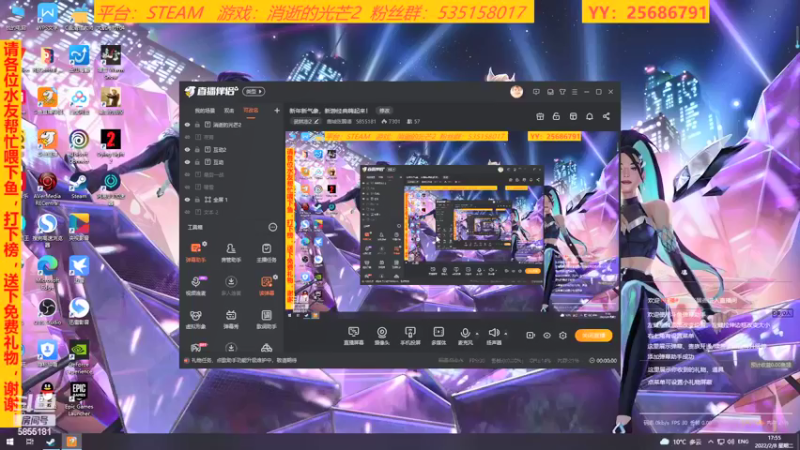Click the orange live app taskbar icon
Screen dimensions: 800x450
[x=71, y=442]
